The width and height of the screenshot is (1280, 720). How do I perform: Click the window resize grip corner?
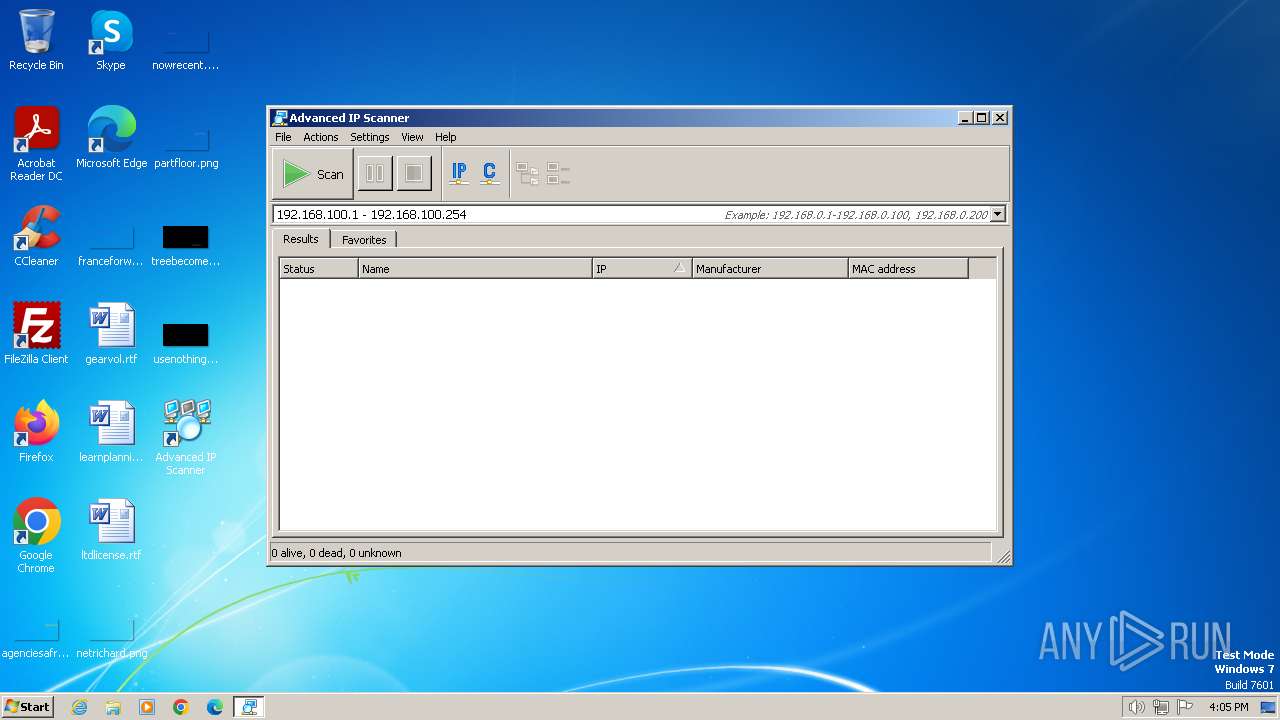1003,556
